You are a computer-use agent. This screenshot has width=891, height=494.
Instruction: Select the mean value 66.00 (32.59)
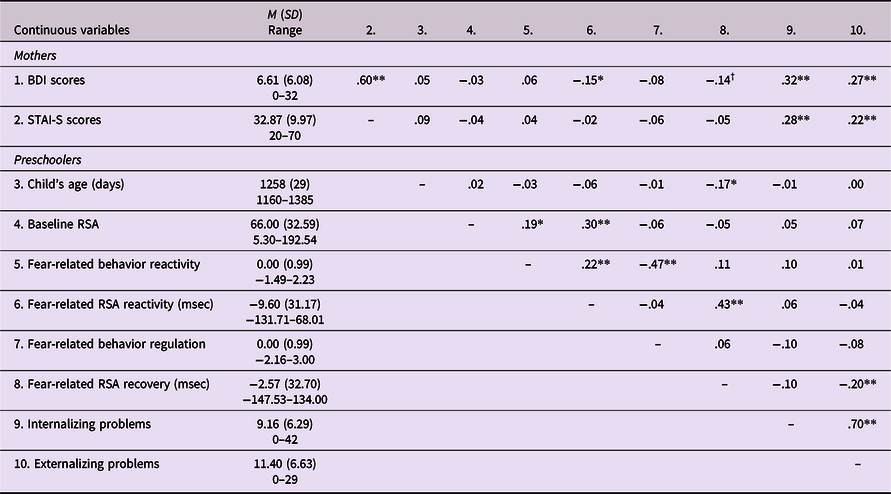[x=285, y=224]
